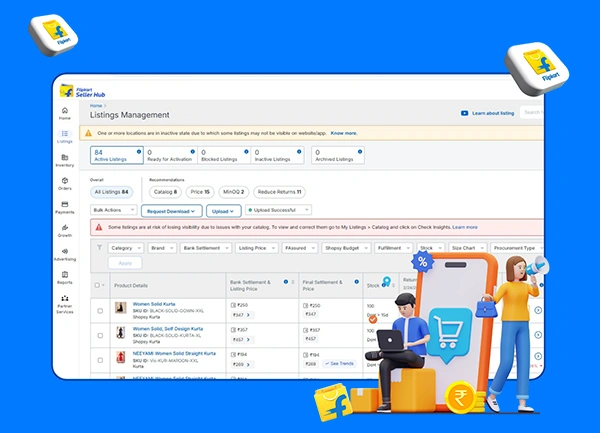The image size is (600, 433).
Task: Select the MinOQ 2 recommendation chip
Action: point(233,192)
